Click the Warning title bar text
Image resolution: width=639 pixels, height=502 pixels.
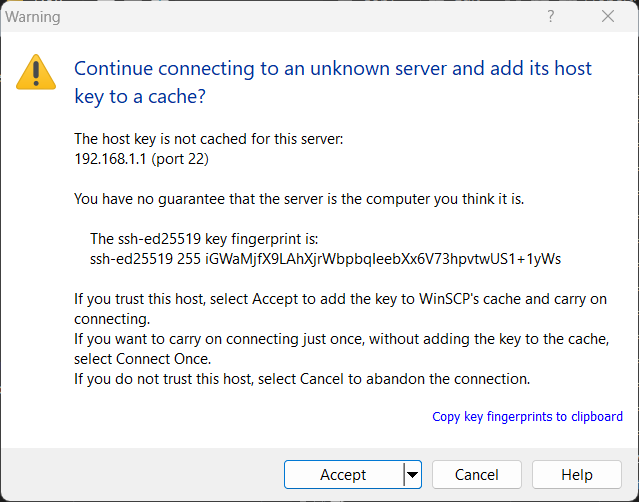click(x=33, y=17)
